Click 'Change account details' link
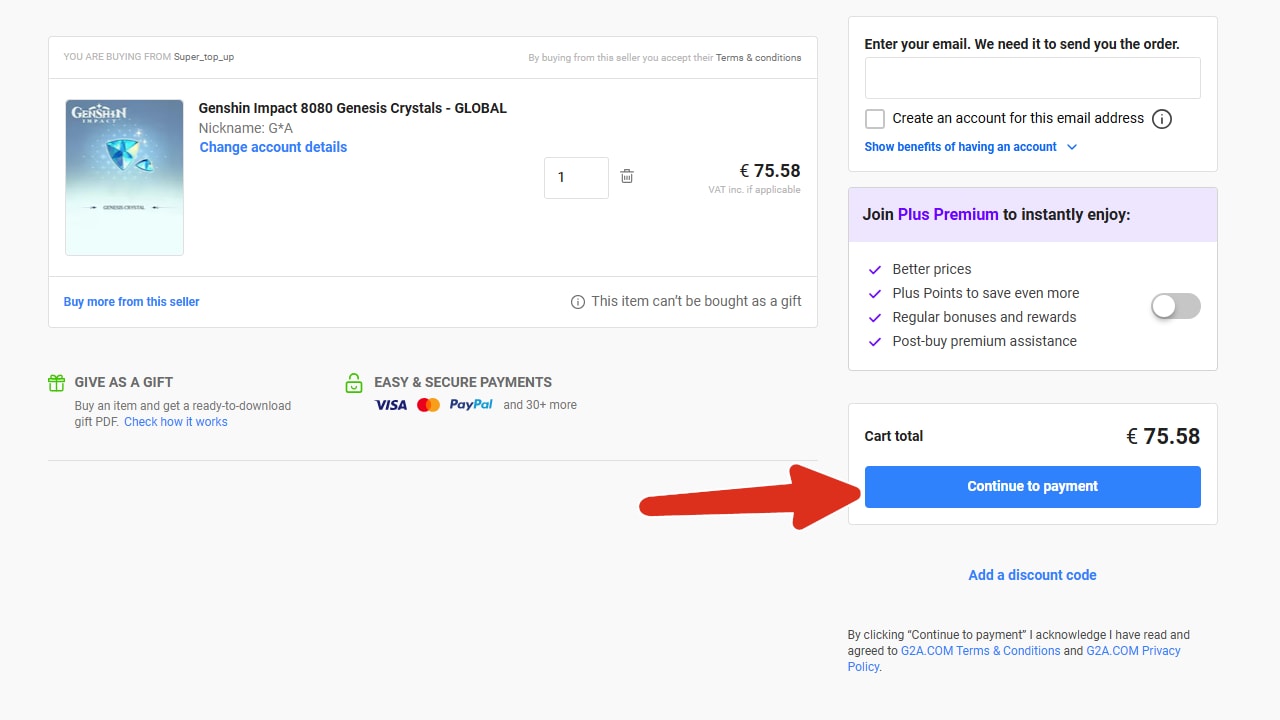1280x720 pixels. click(273, 147)
